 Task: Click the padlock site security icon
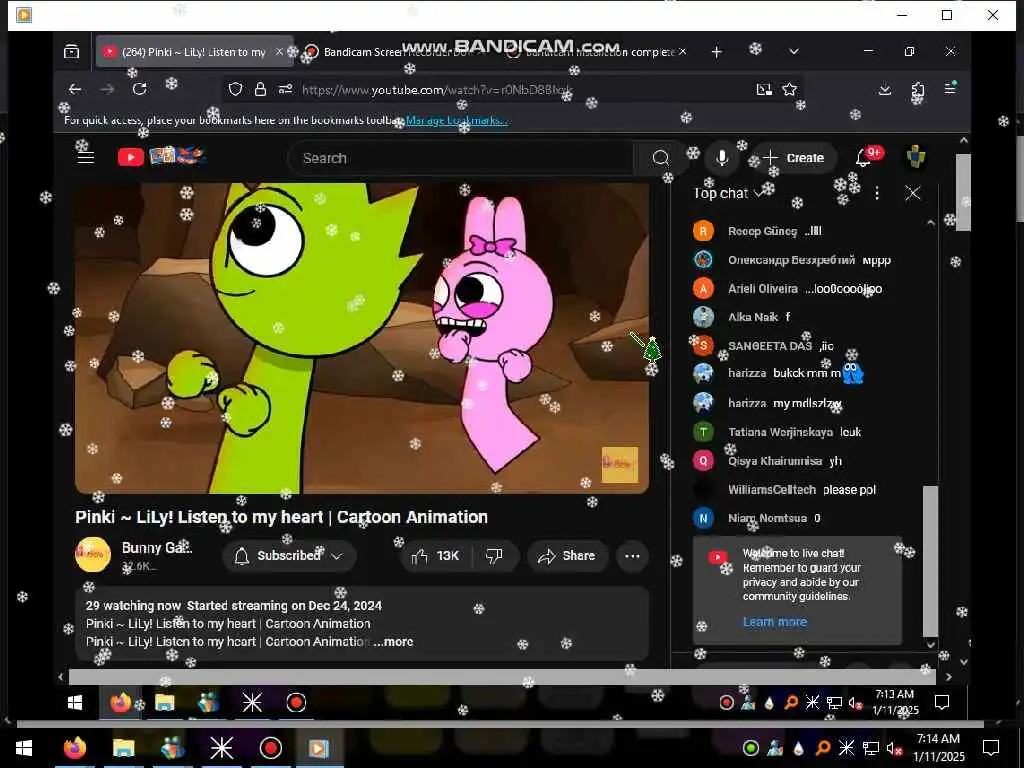260,89
